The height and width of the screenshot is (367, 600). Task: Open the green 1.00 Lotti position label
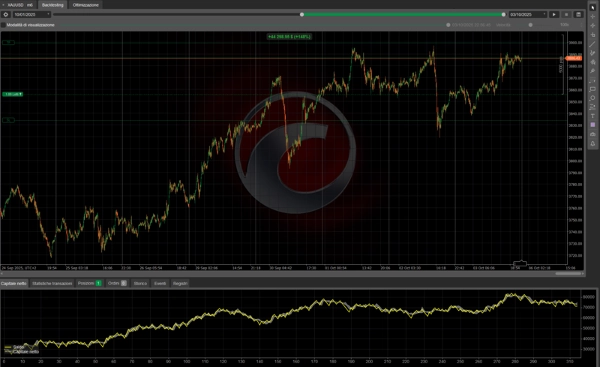point(13,94)
